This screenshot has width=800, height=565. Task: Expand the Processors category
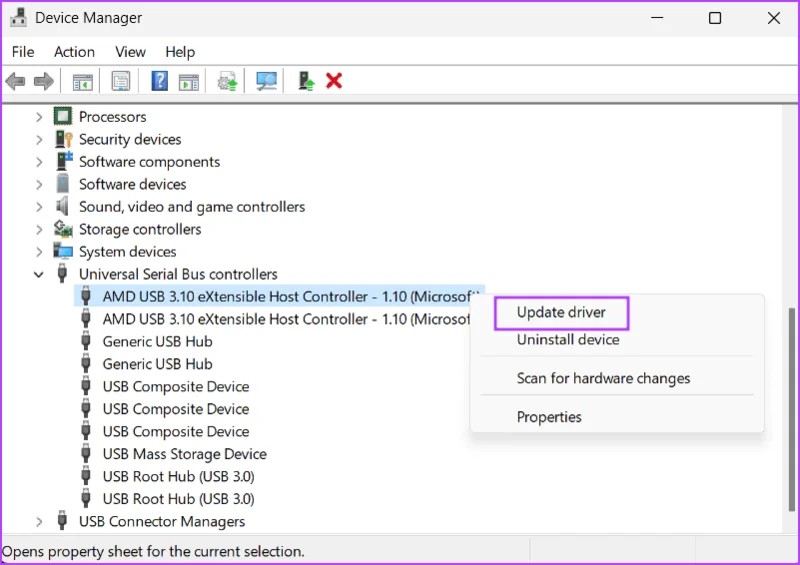39,117
